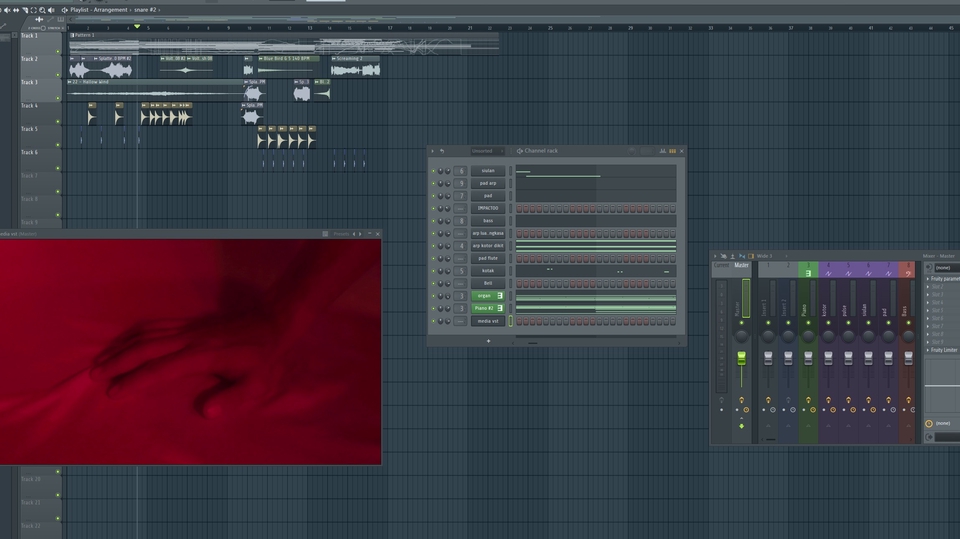Toggle media vst channel select indicator
Viewport: 960px width, 539px height.
point(511,321)
